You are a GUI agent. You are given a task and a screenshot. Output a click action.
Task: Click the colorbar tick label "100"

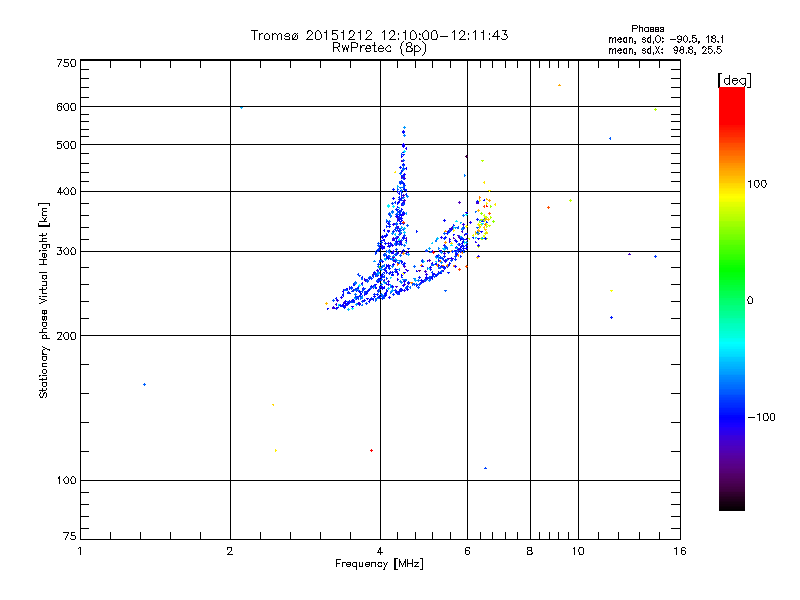757,184
